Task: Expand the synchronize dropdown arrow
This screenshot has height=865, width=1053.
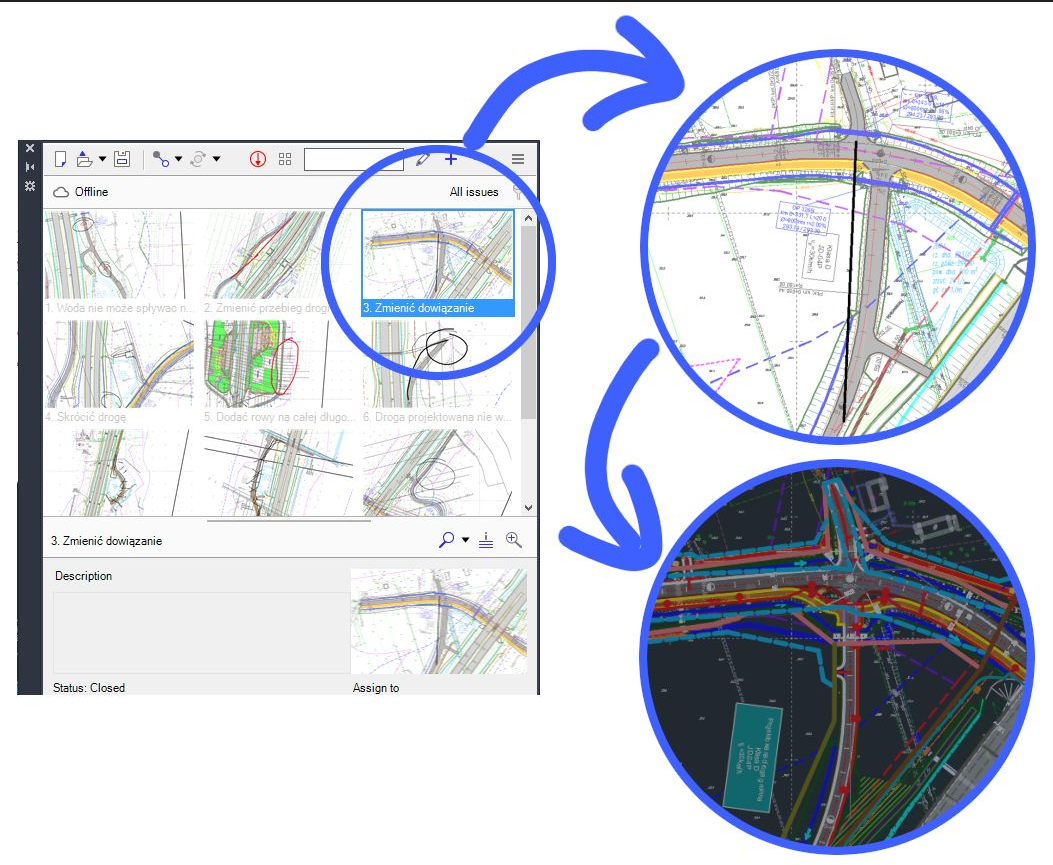Action: click(216, 159)
